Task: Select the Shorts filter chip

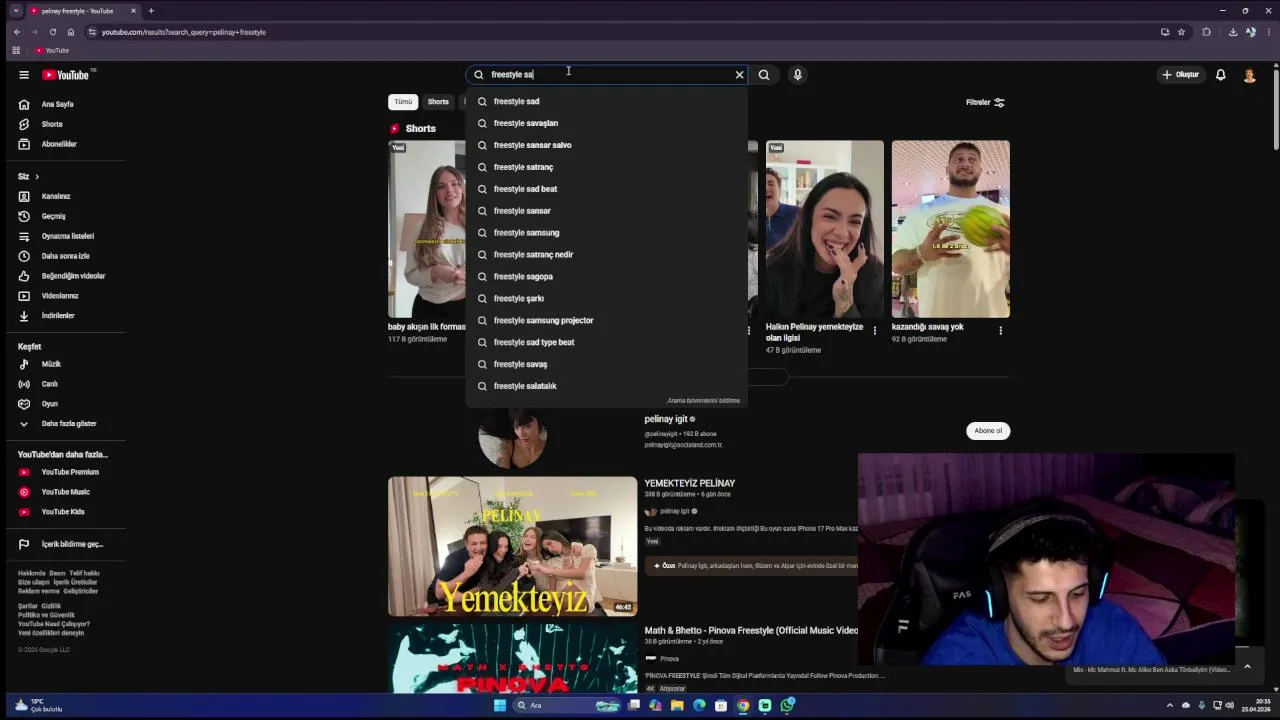Action: [438, 102]
